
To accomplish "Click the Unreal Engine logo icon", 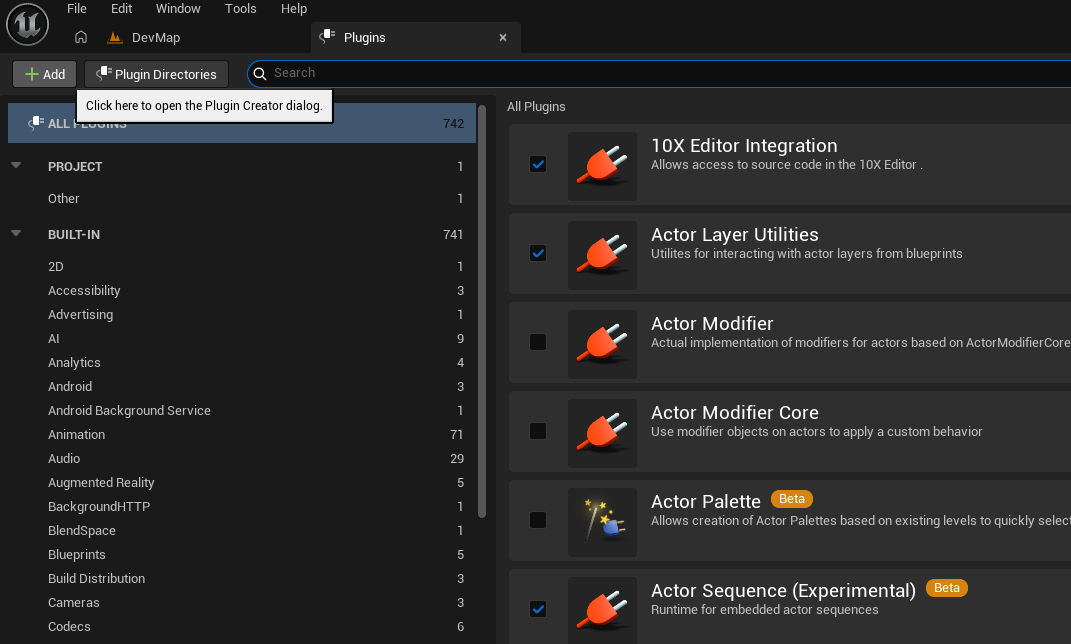I will pyautogui.click(x=27, y=24).
